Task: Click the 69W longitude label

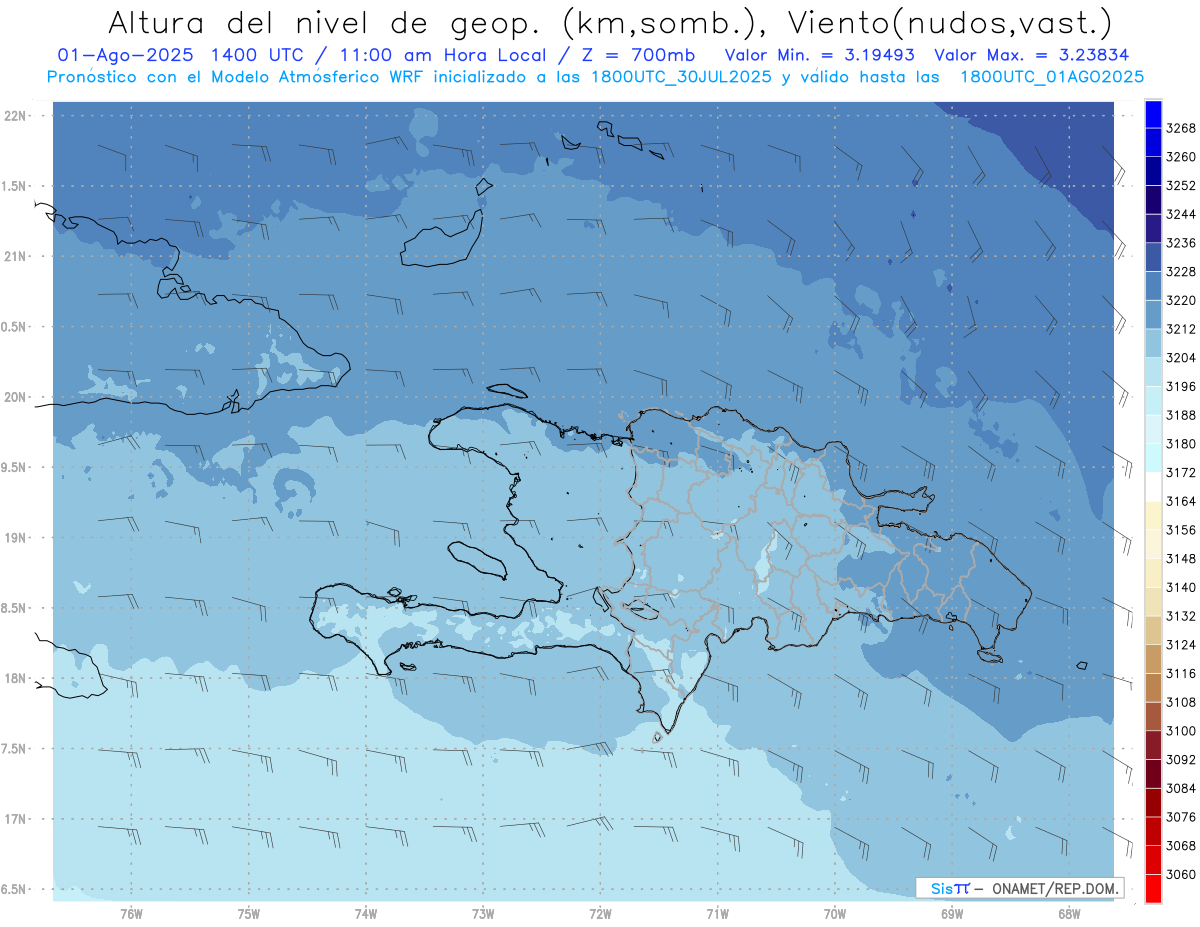Action: pyautogui.click(x=952, y=912)
